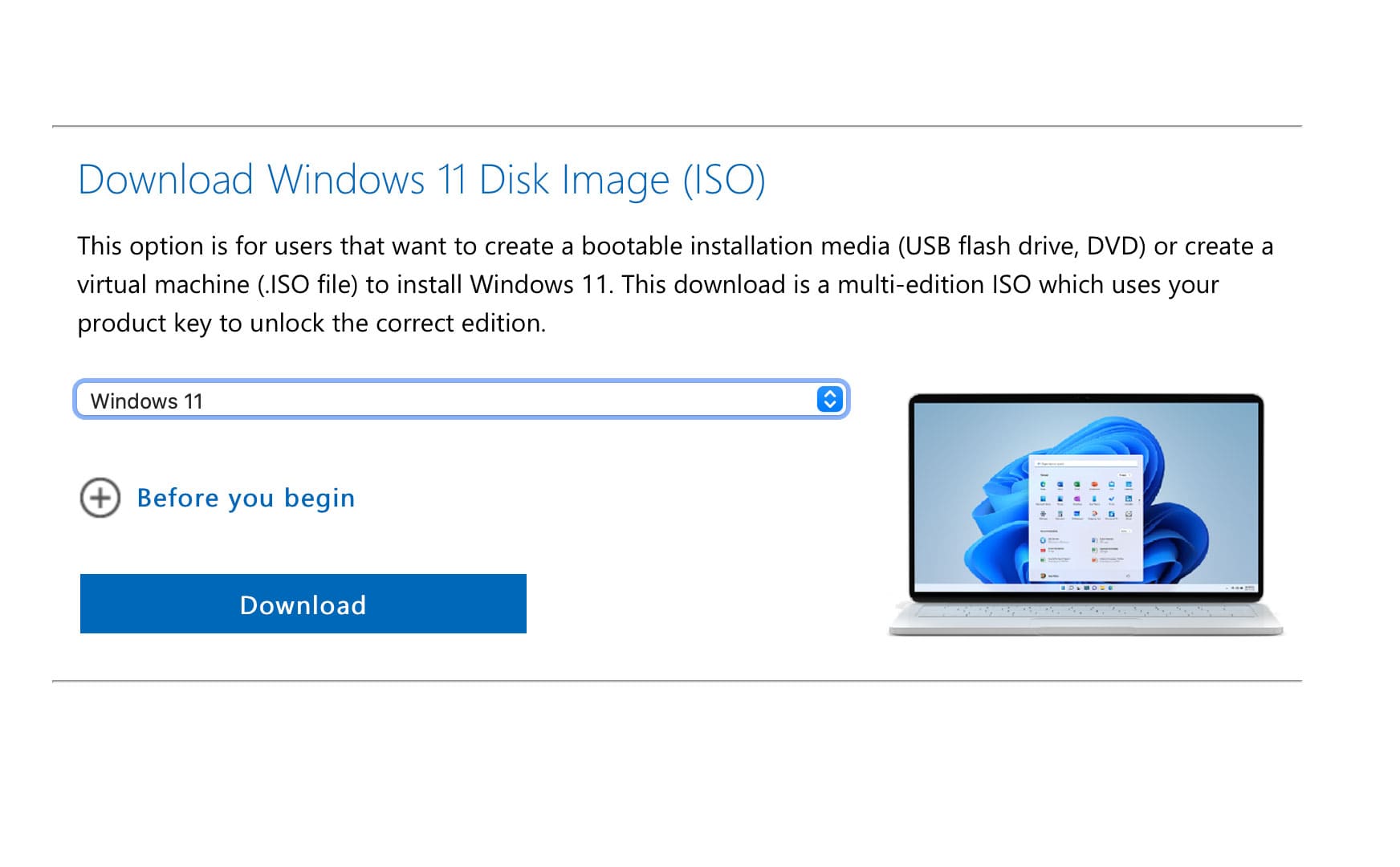1400x867 pixels.
Task: Click the Windows 11 laptop image
Action: click(x=1085, y=514)
